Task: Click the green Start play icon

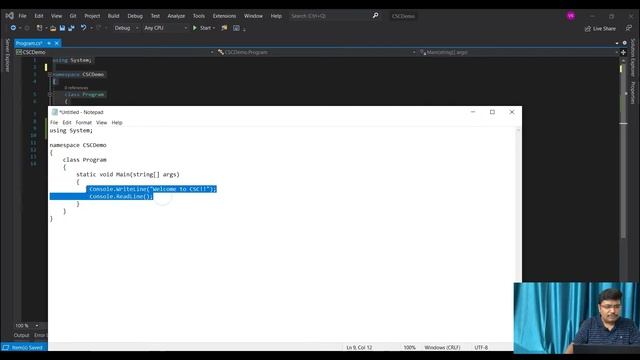Action: tap(195, 28)
